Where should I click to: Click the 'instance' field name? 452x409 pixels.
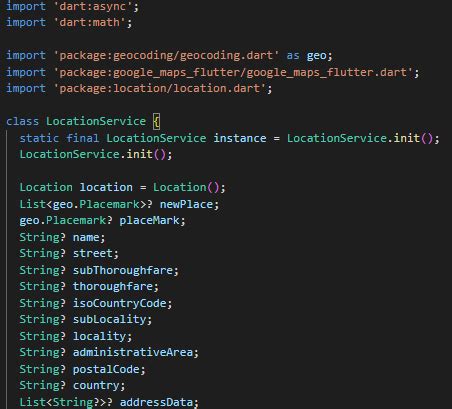[x=240, y=138]
